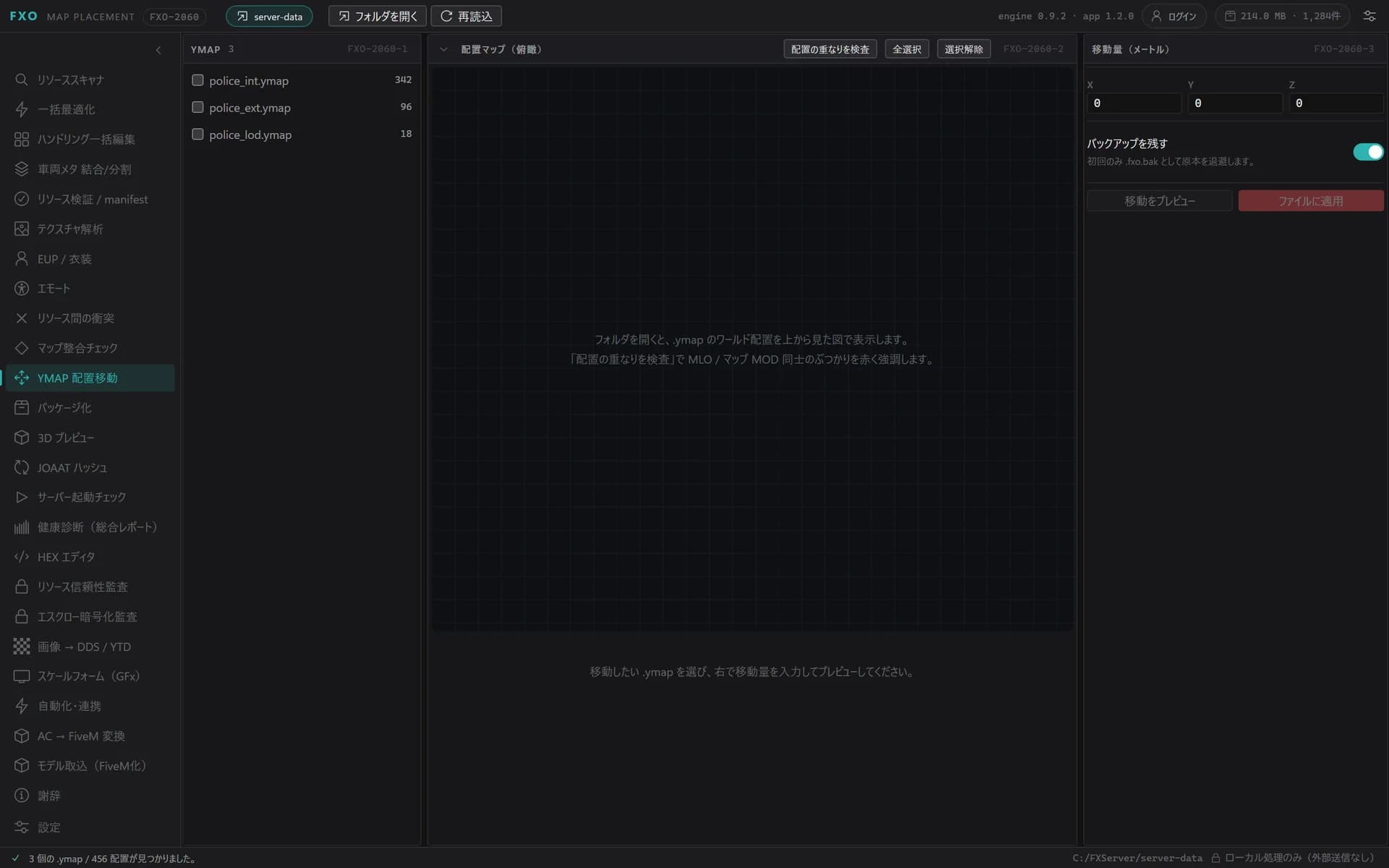Screen dimensions: 1389x868
Task: Open the top-right sliders settings icon
Action: (1369, 16)
